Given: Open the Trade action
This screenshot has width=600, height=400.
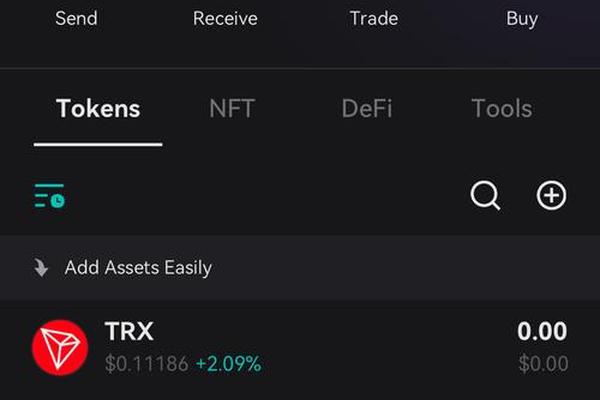Looking at the screenshot, I should tap(373, 18).
